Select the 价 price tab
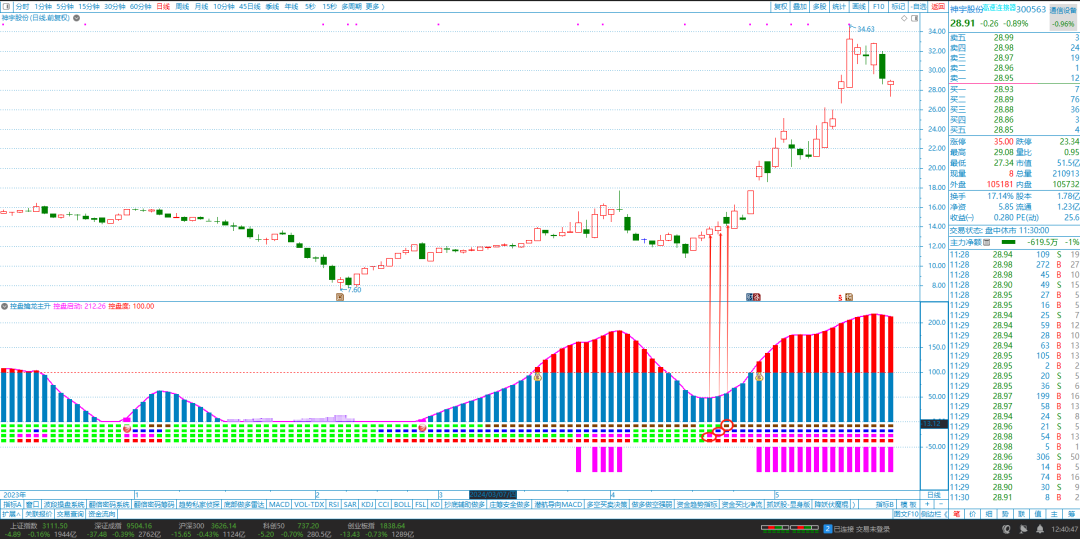Viewport: 1080px width, 539px height. click(x=973, y=514)
